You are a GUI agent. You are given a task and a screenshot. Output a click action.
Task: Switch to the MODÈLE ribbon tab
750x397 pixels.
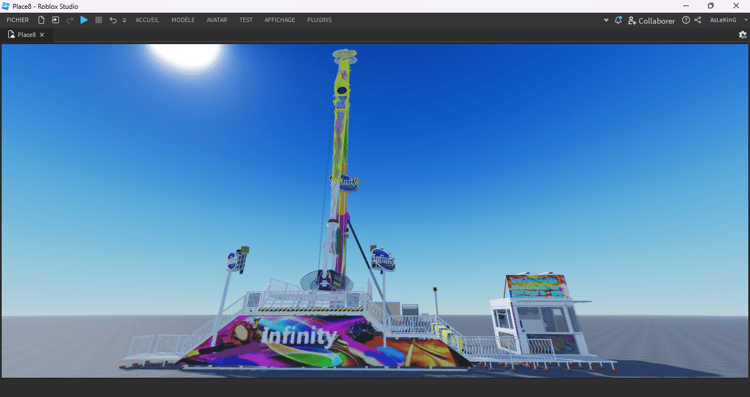(x=183, y=20)
